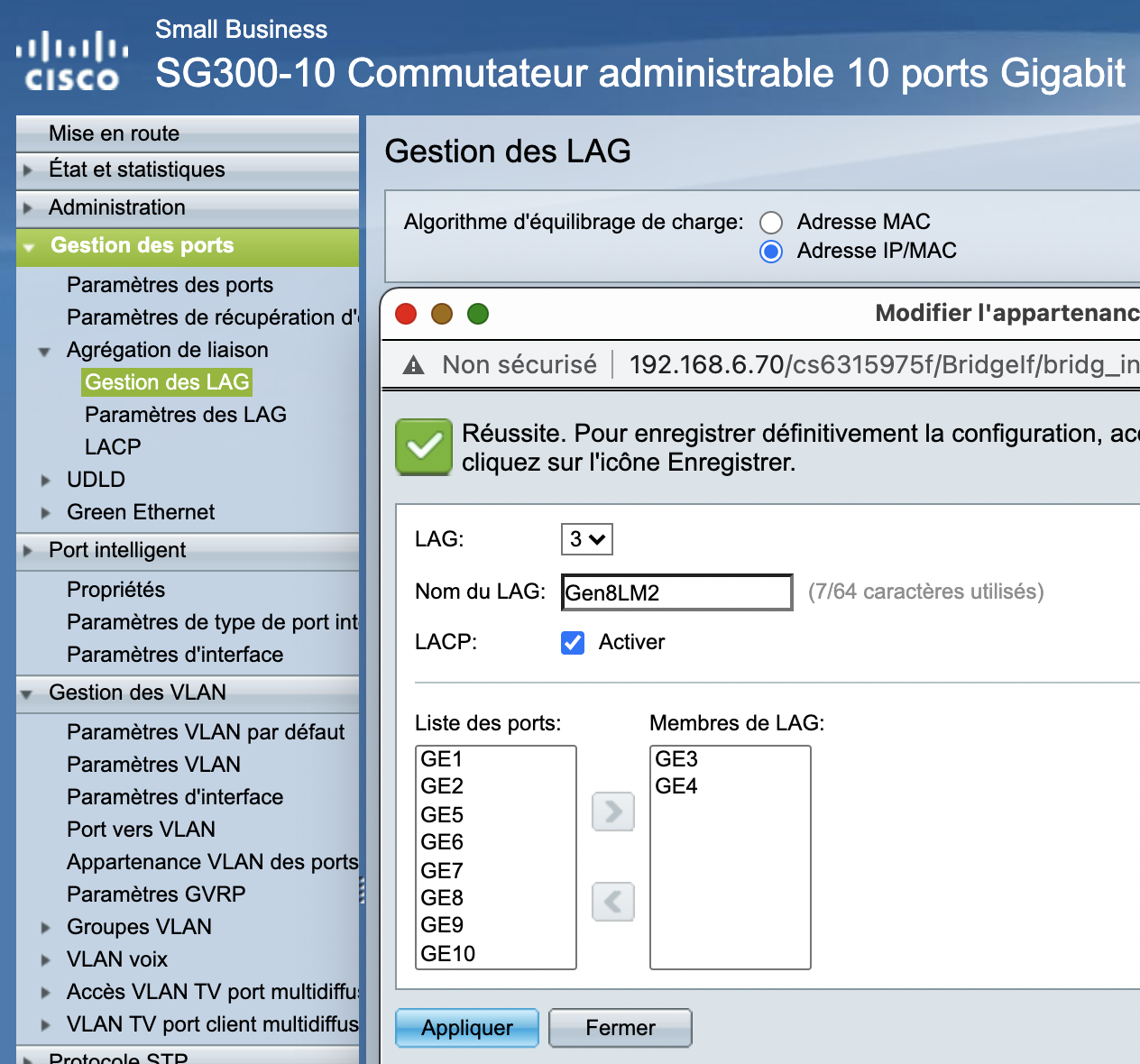The image size is (1140, 1064).
Task: Click the Nom du LAG text field
Action: tap(676, 592)
